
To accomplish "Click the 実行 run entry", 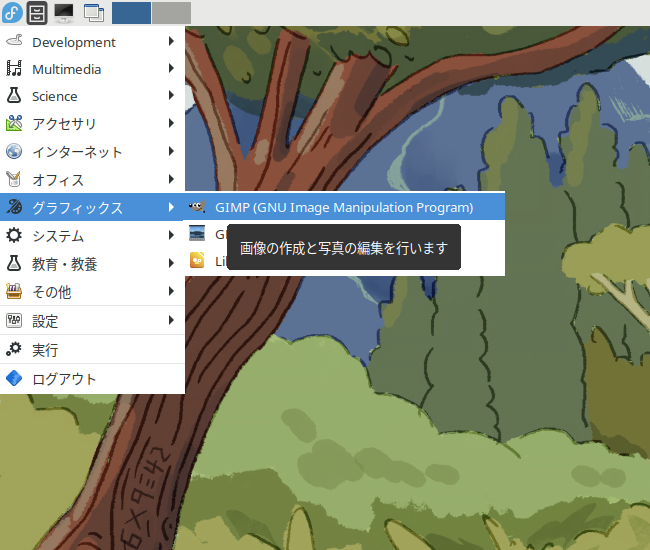I will 92,349.
